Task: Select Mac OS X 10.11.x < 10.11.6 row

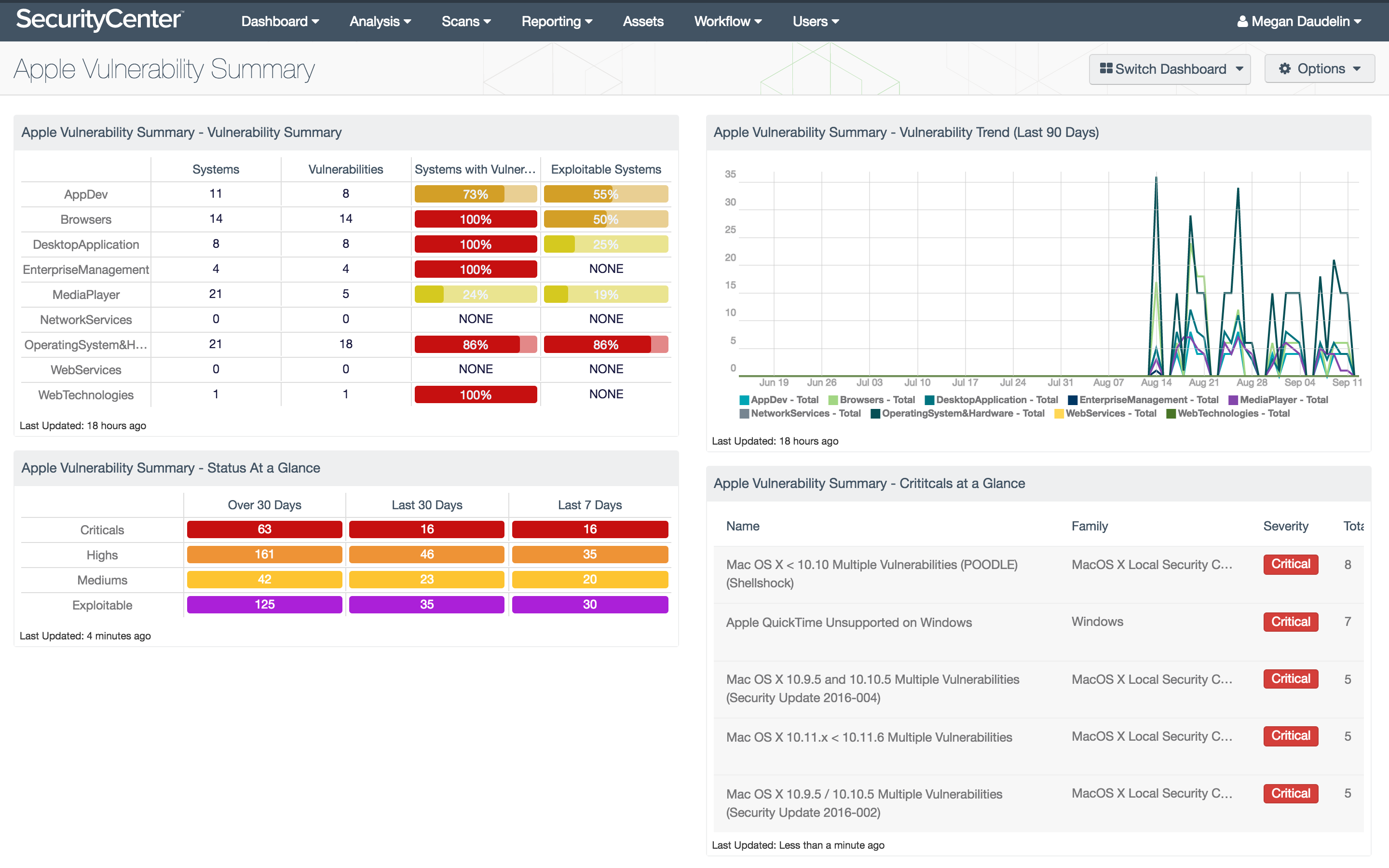Action: coord(1038,746)
